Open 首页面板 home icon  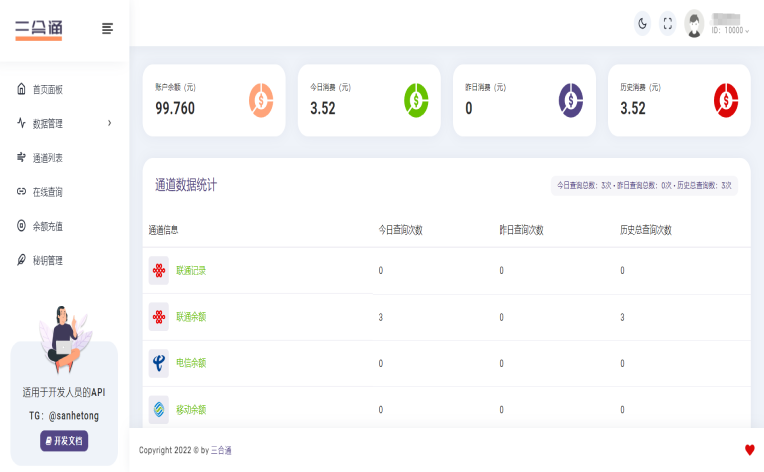click(21, 89)
